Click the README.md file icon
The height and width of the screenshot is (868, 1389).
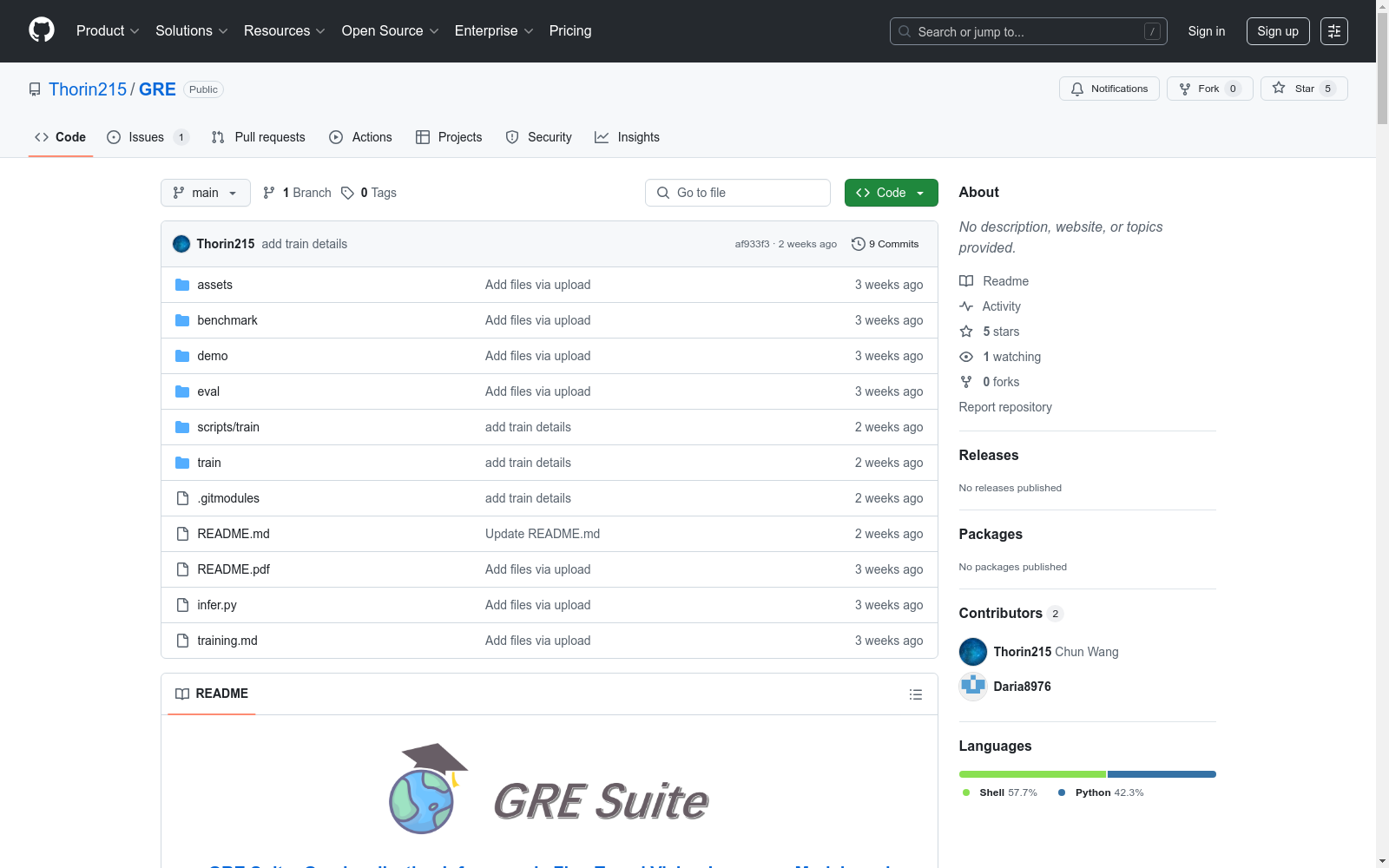(x=182, y=534)
